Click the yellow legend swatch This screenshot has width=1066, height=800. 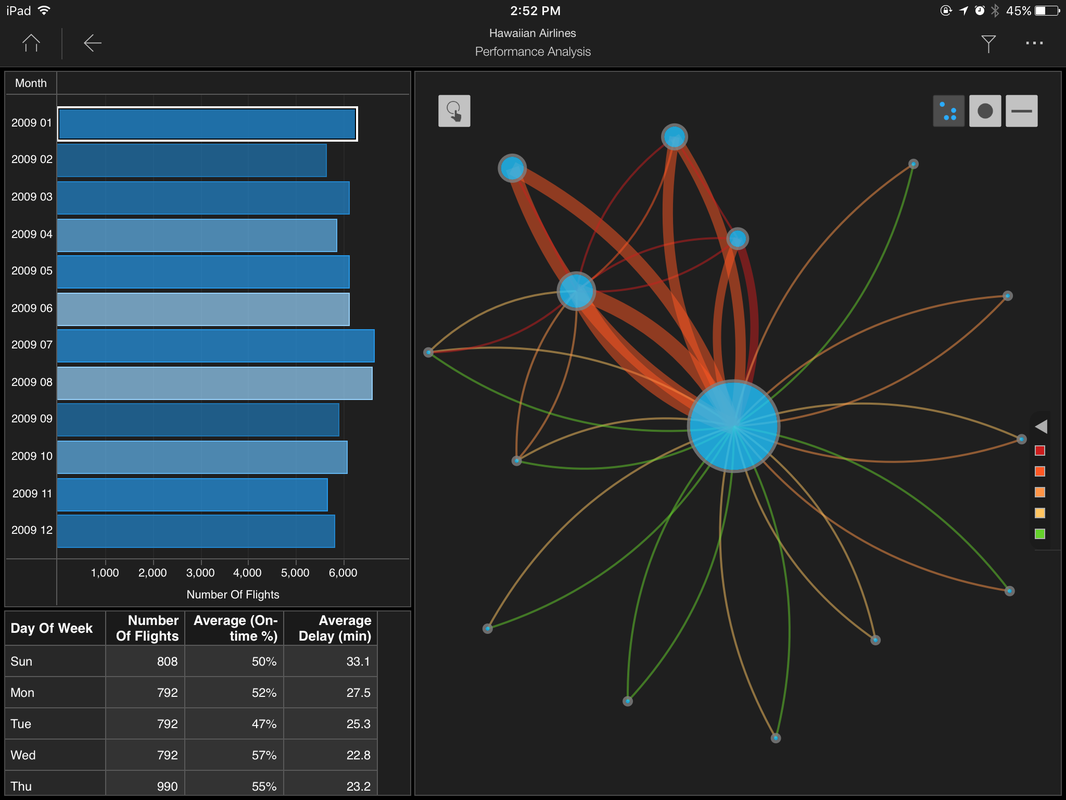(x=1039, y=513)
